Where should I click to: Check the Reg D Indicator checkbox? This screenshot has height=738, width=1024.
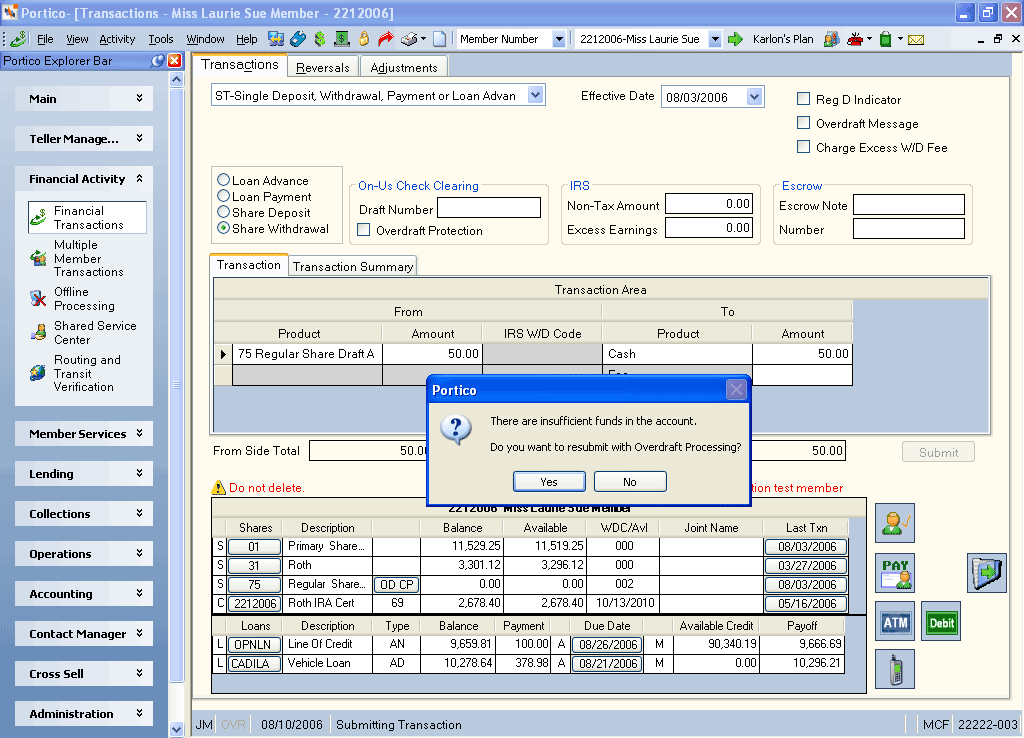coord(803,99)
